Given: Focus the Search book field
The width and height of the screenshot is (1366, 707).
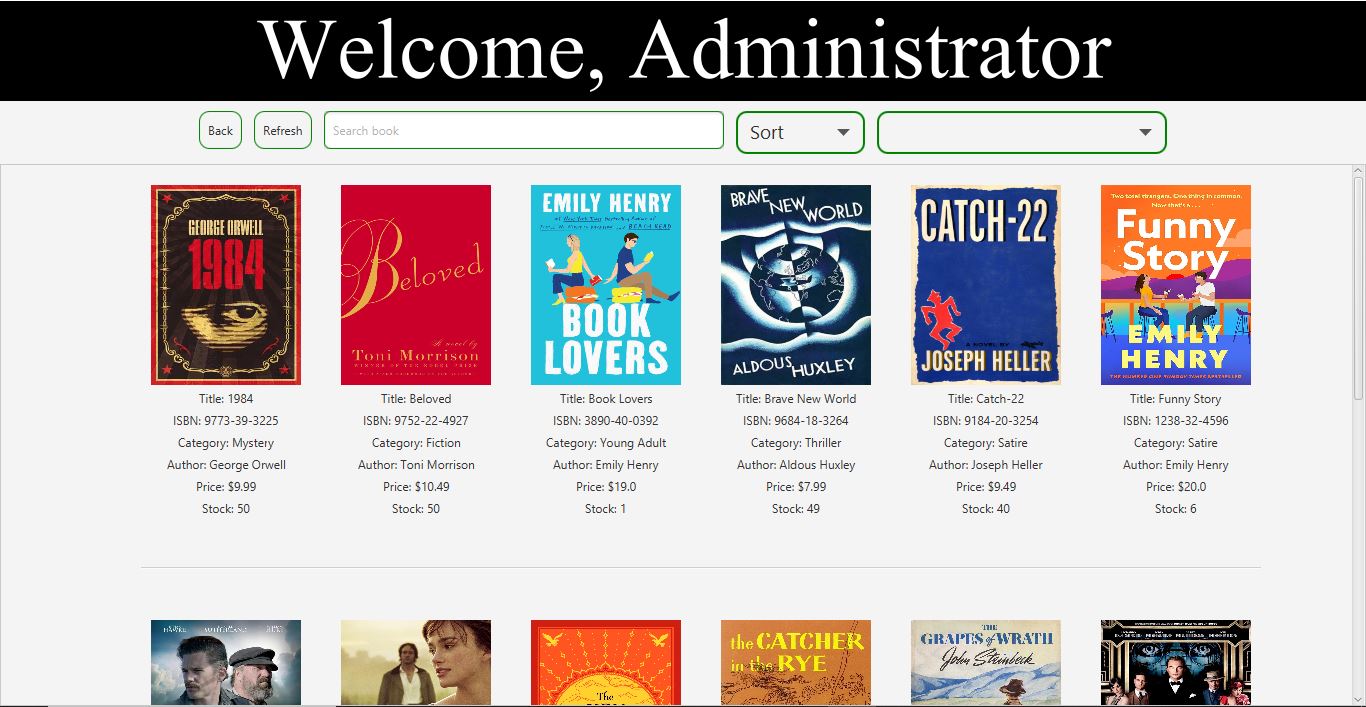Looking at the screenshot, I should coord(523,130).
